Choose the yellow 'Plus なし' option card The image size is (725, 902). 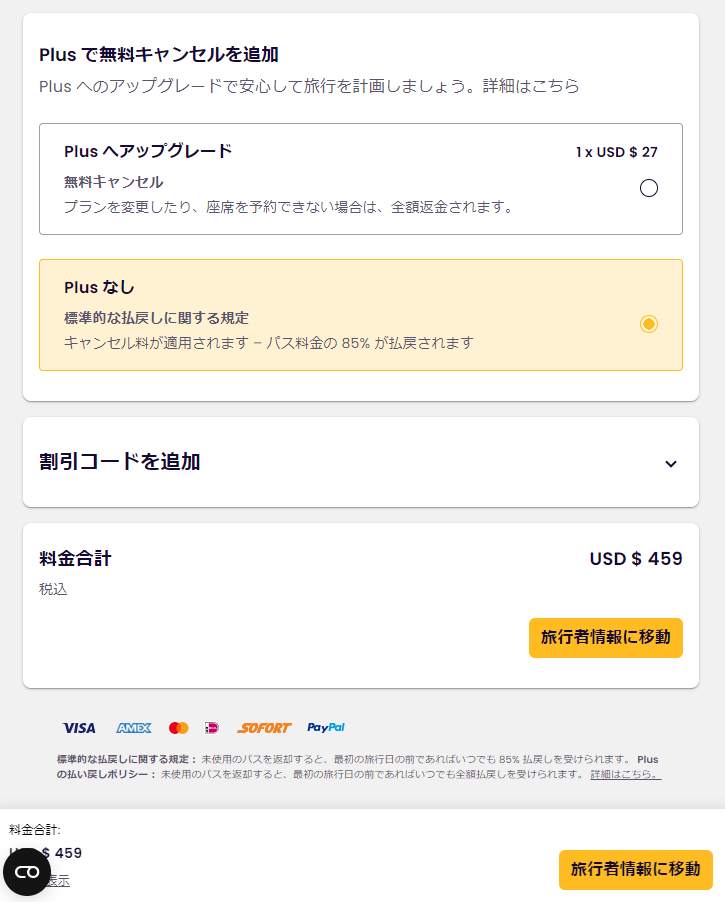300,315
